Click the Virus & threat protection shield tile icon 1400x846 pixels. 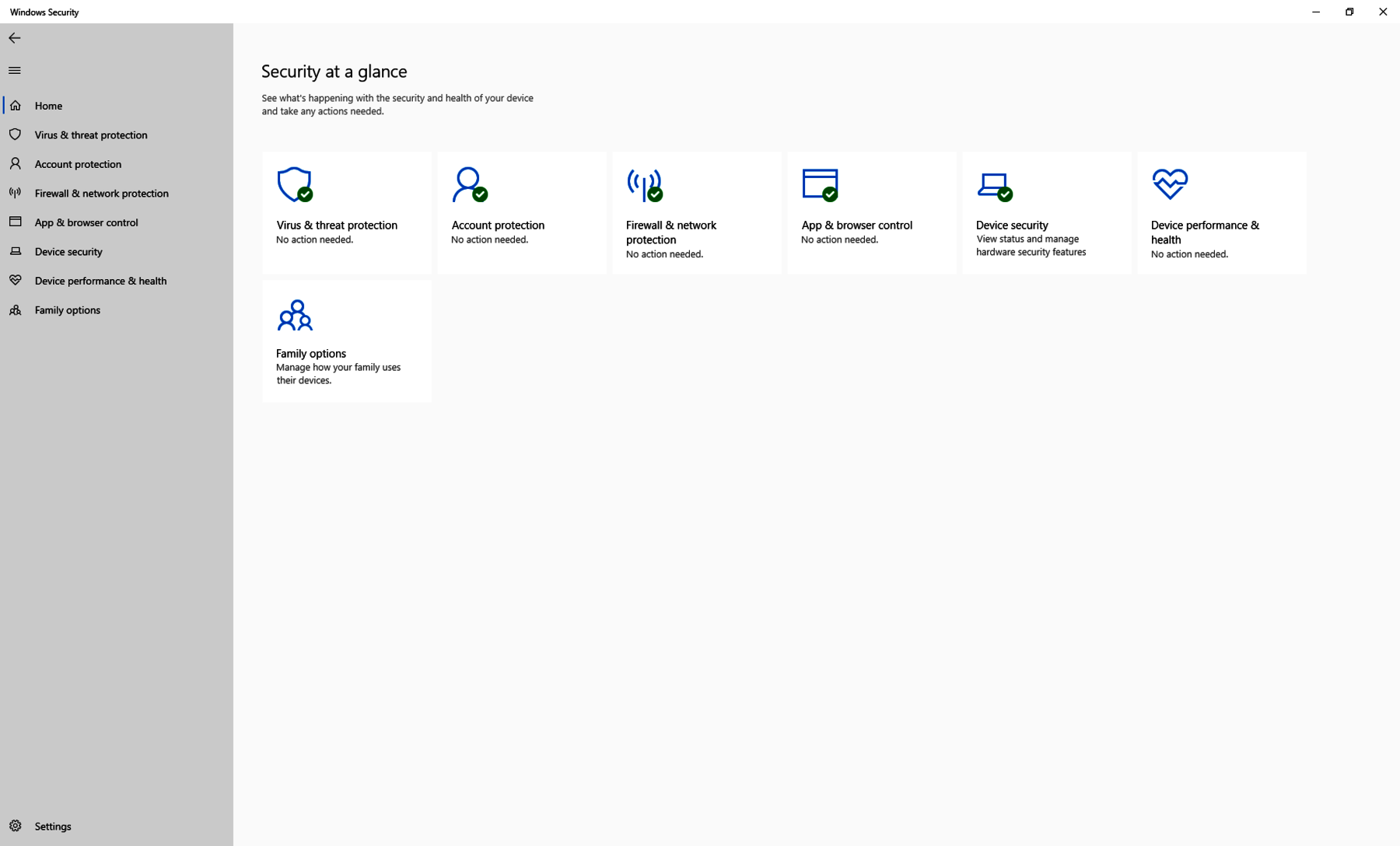coord(295,185)
